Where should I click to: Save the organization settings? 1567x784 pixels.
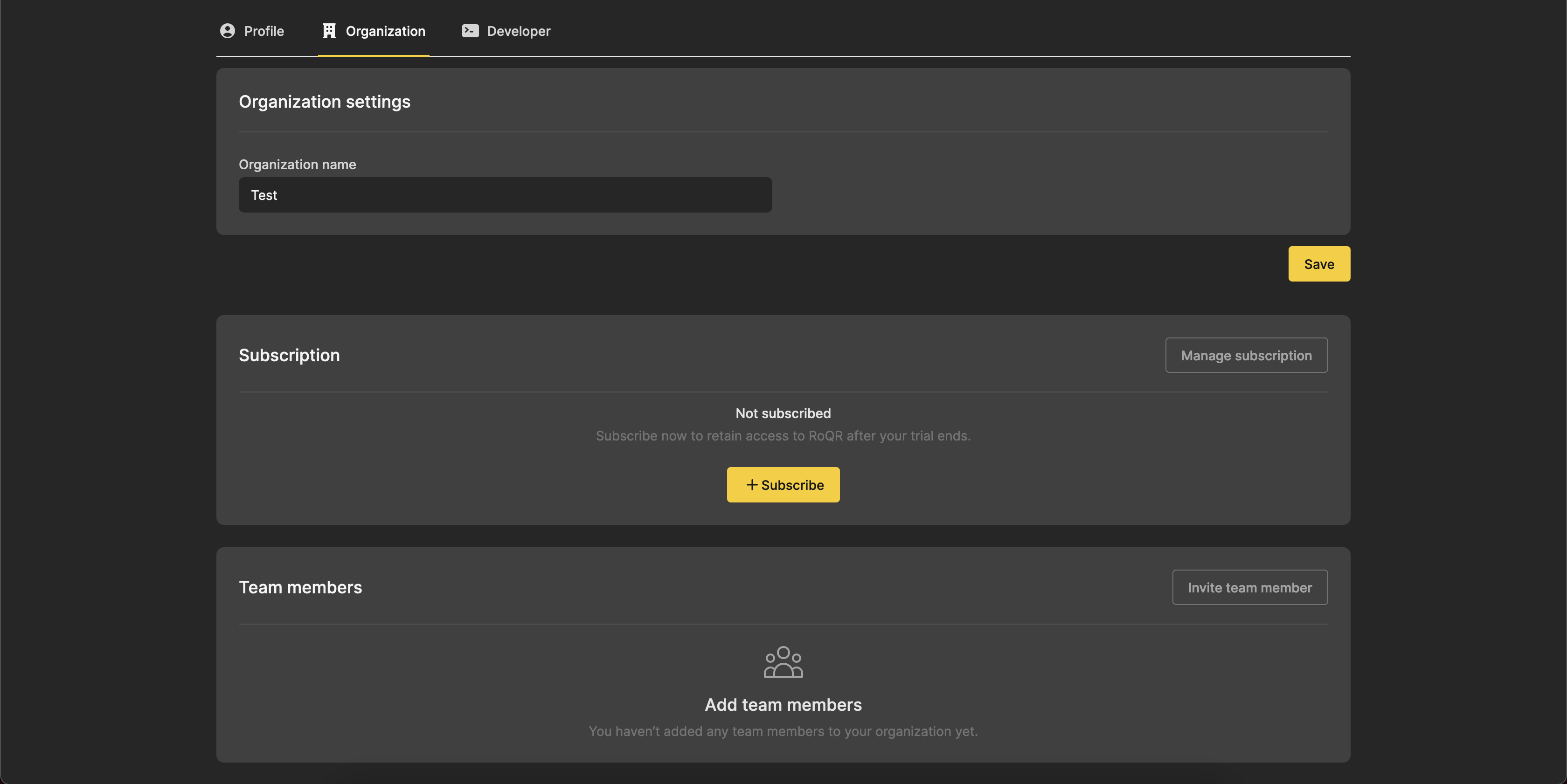pyautogui.click(x=1319, y=264)
